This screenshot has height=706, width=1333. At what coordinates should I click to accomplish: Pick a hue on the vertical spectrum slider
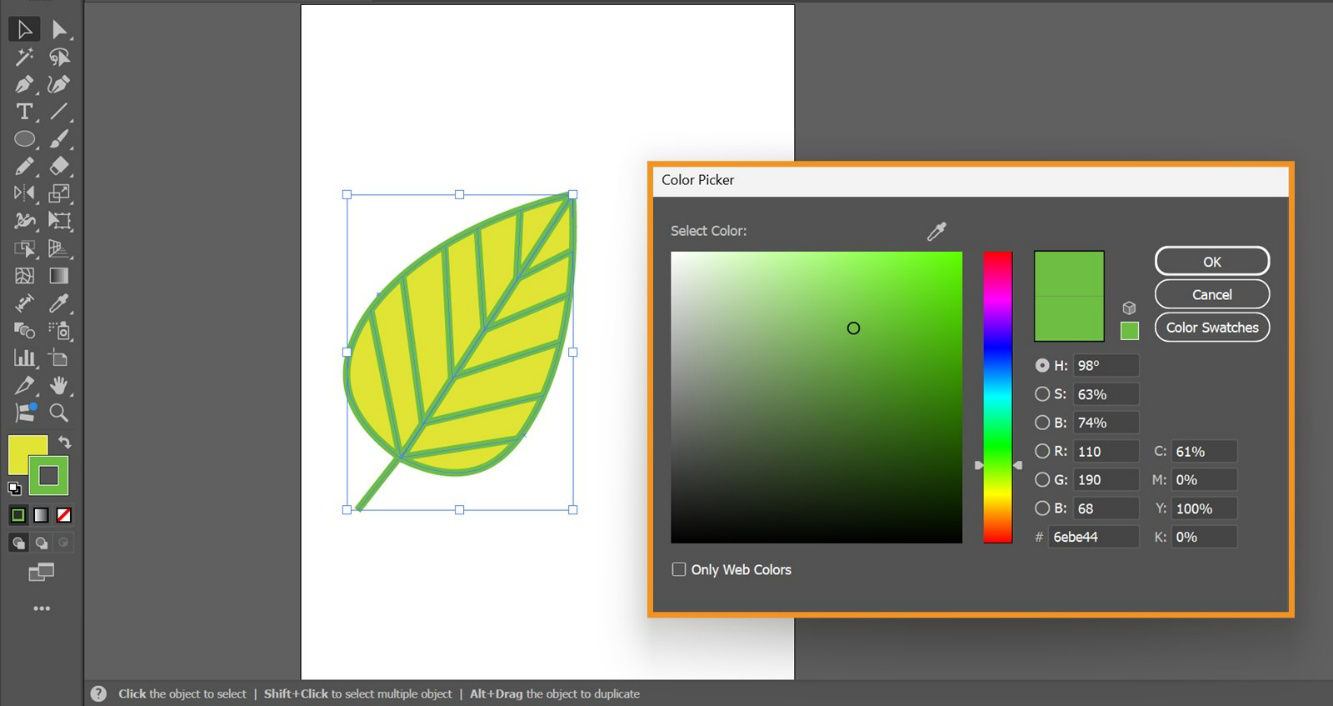997,395
